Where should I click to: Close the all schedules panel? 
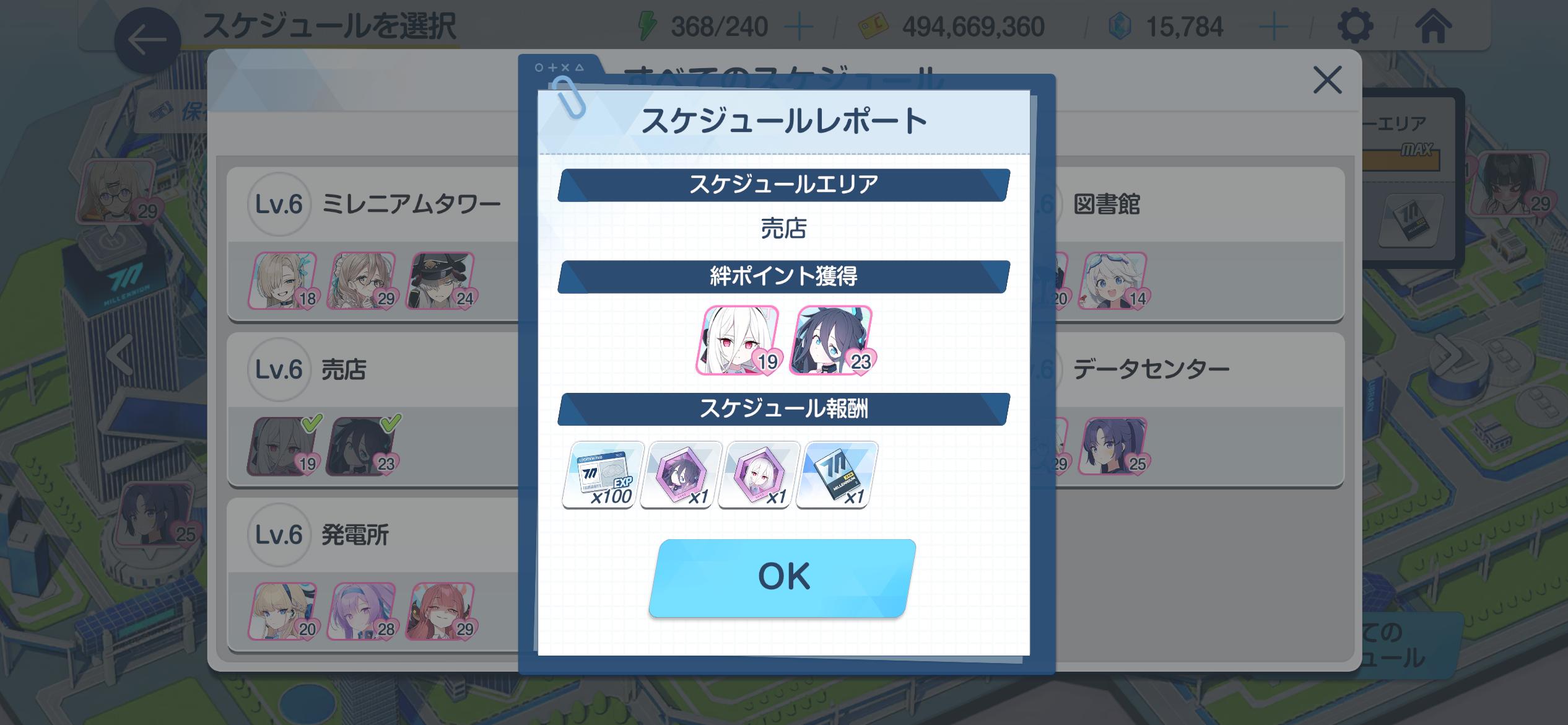pos(1327,81)
